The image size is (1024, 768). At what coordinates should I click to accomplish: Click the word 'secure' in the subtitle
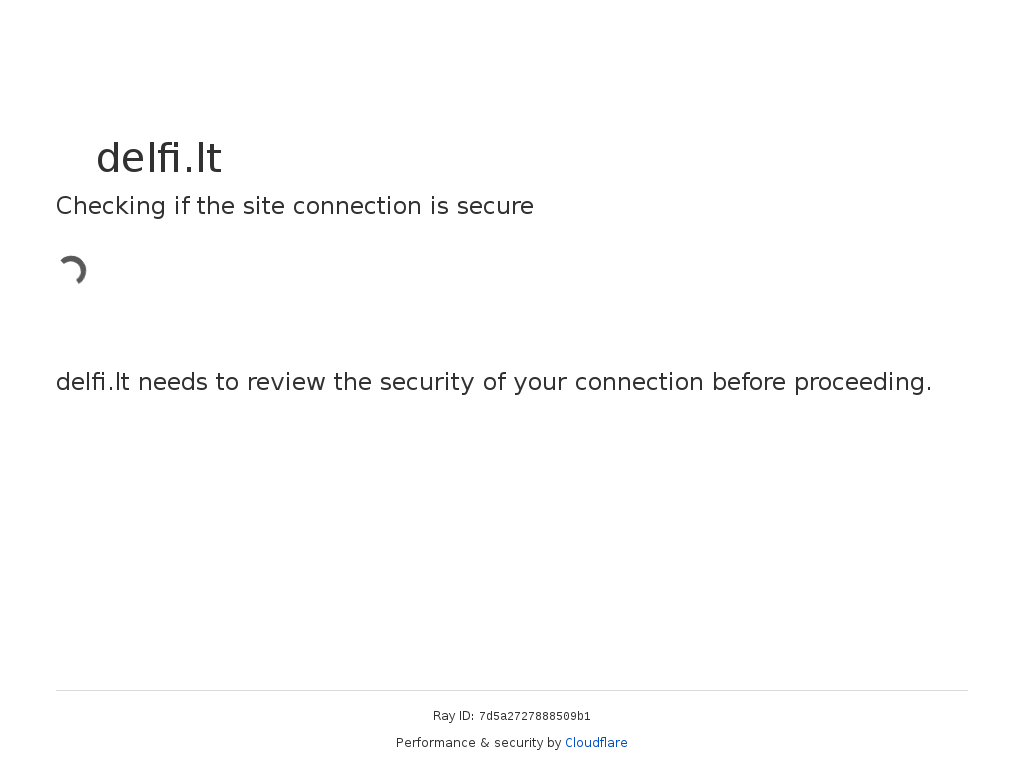(495, 206)
